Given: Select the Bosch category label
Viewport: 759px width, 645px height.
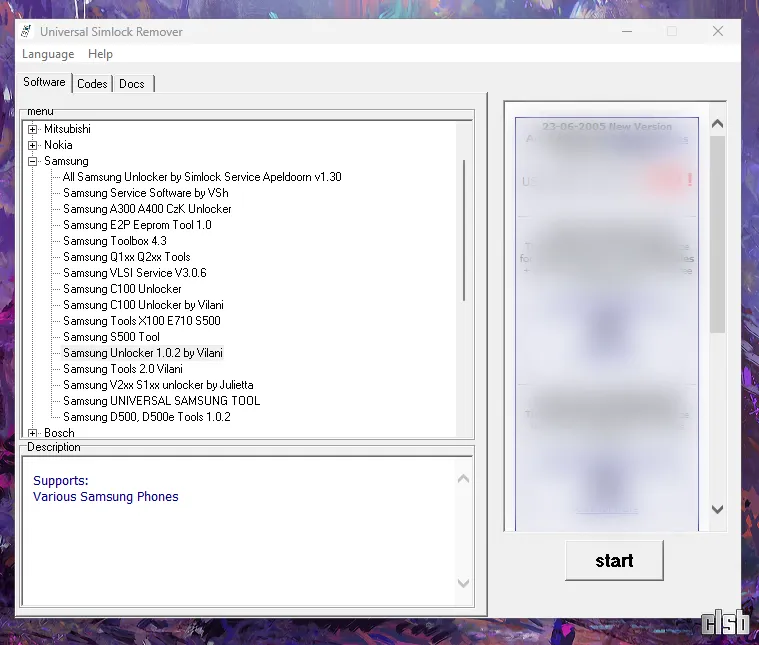Looking at the screenshot, I should pos(59,432).
